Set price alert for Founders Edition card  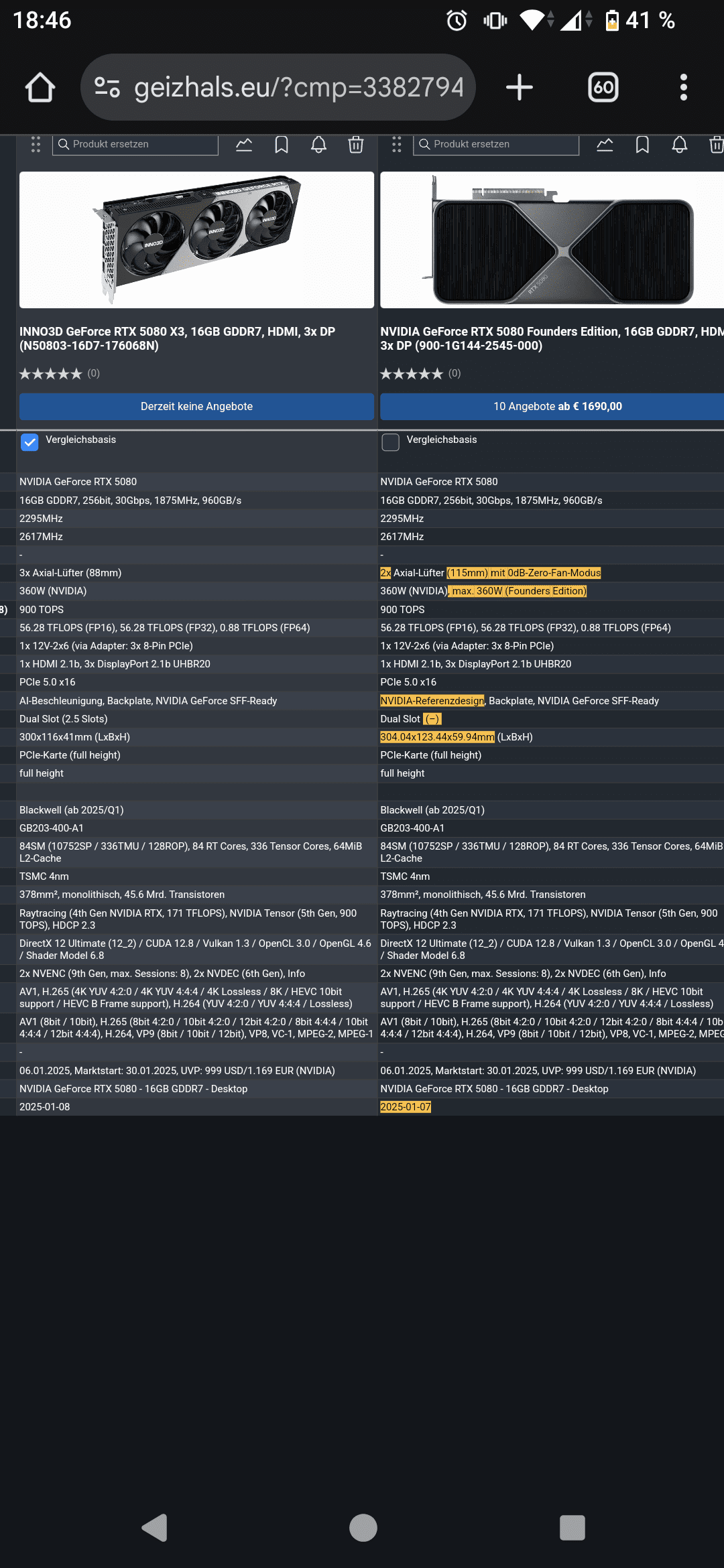[679, 145]
